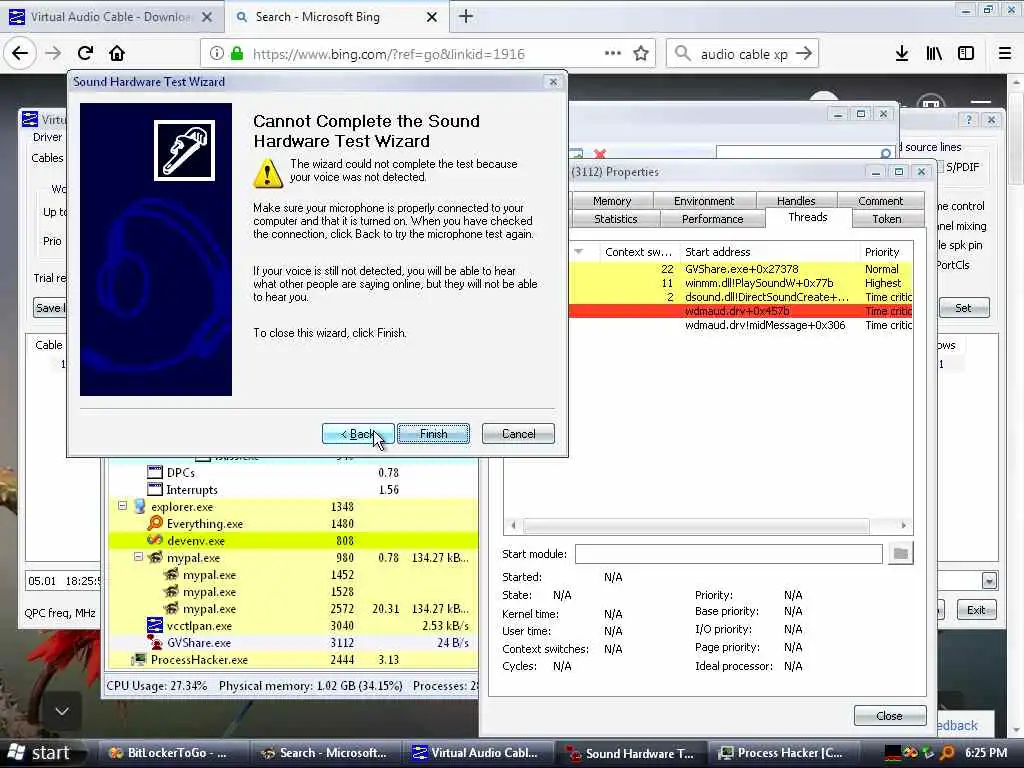Select the Token tab
Viewport: 1024px width, 768px height.
tap(887, 219)
